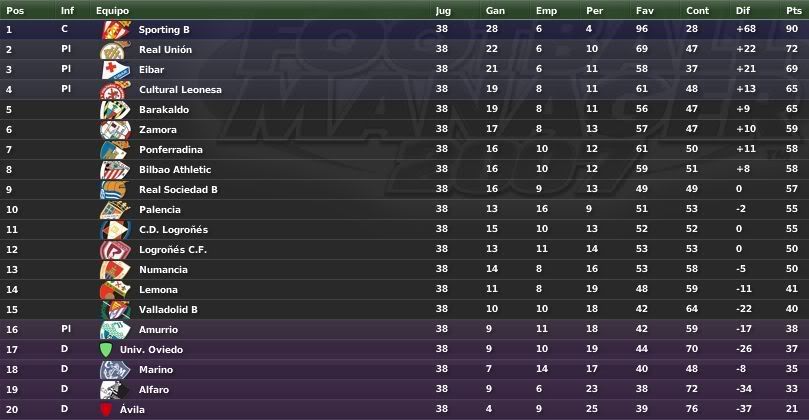
Task: Click the Sporting B club crest
Action: pos(116,29)
